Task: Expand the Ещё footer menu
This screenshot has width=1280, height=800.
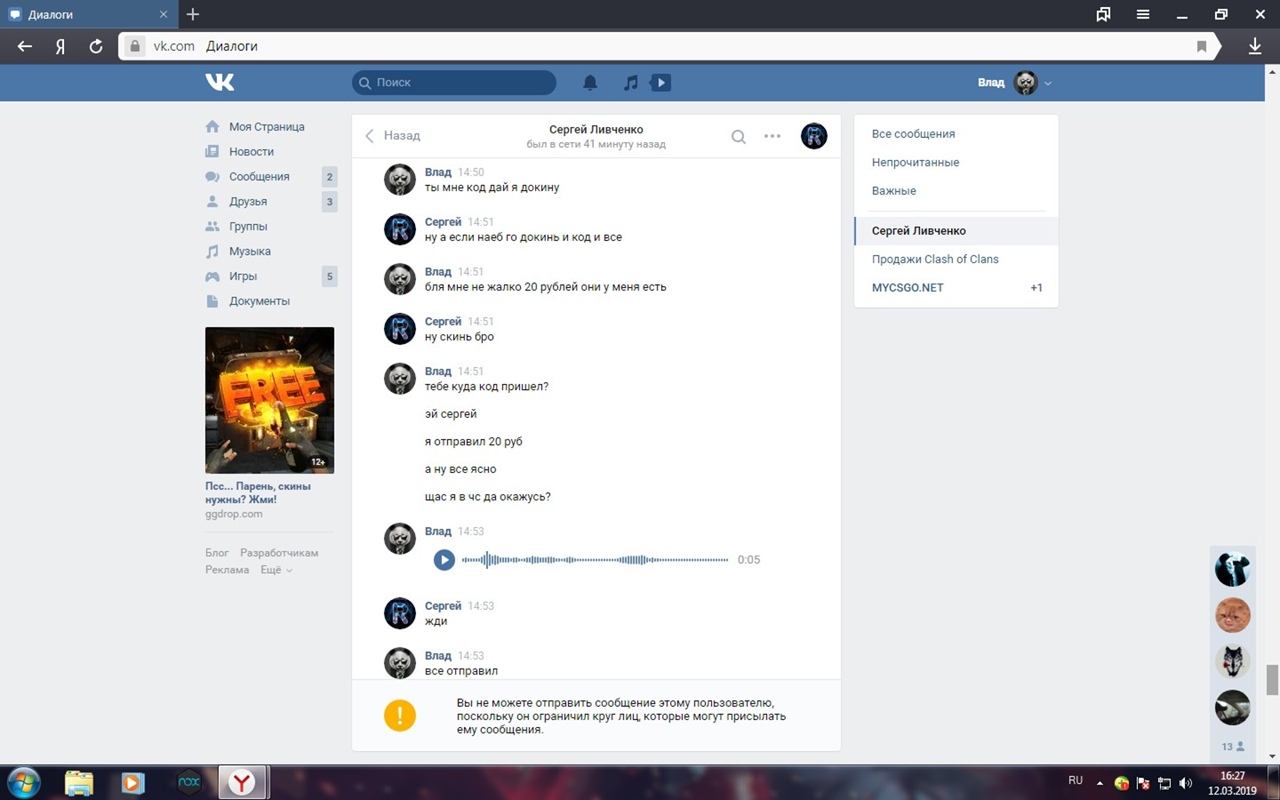Action: pos(276,570)
